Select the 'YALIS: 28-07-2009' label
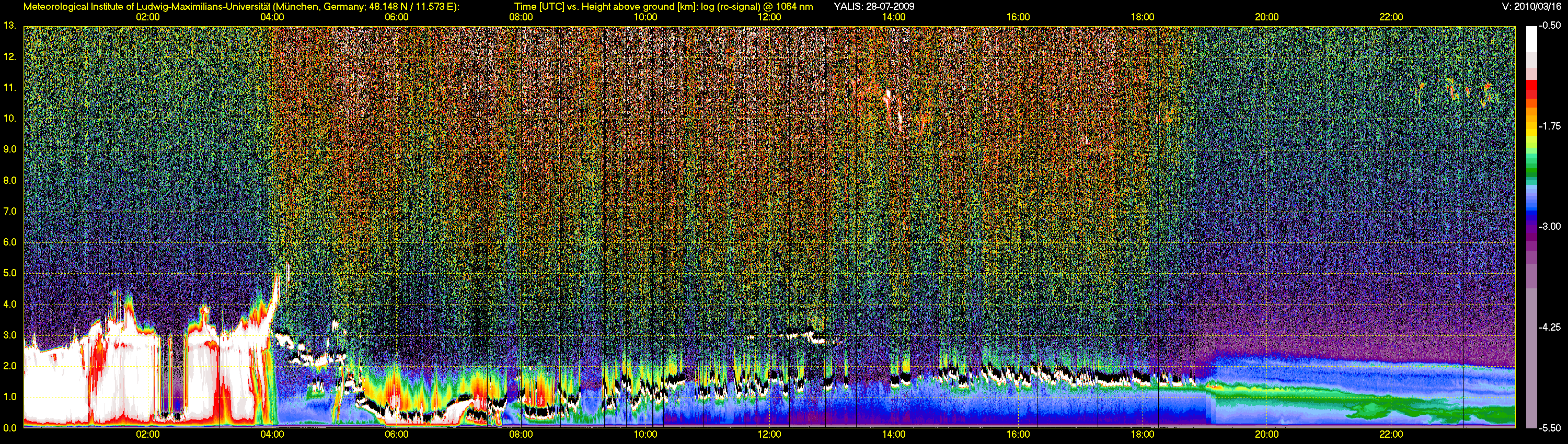Viewport: 1568px width, 444px height. coord(874,7)
